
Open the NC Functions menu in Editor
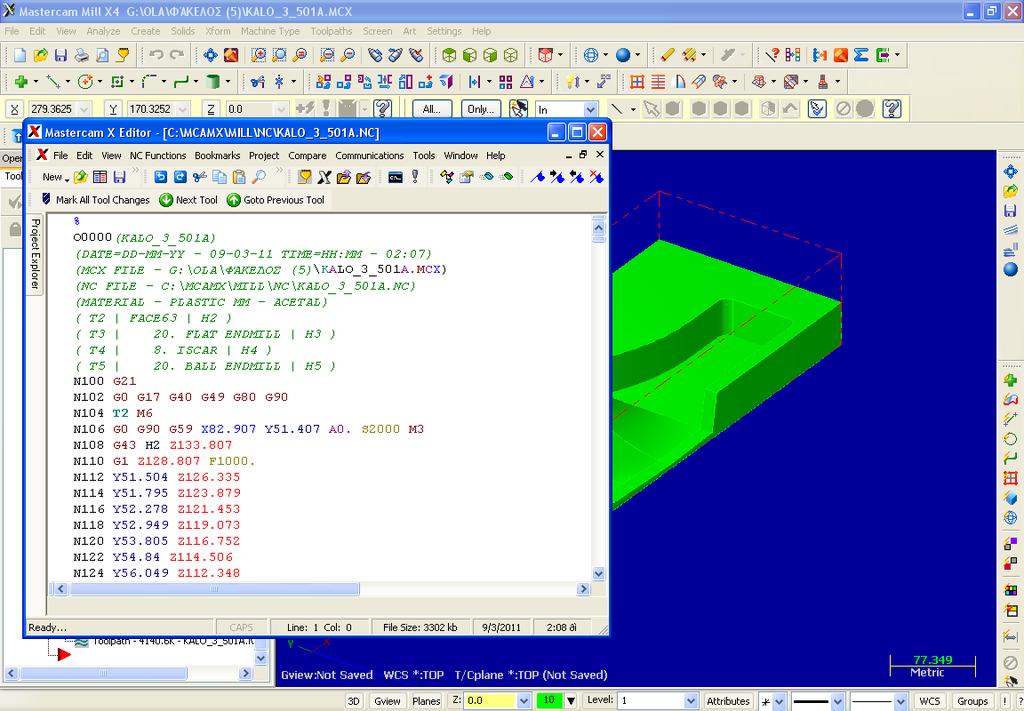[157, 155]
